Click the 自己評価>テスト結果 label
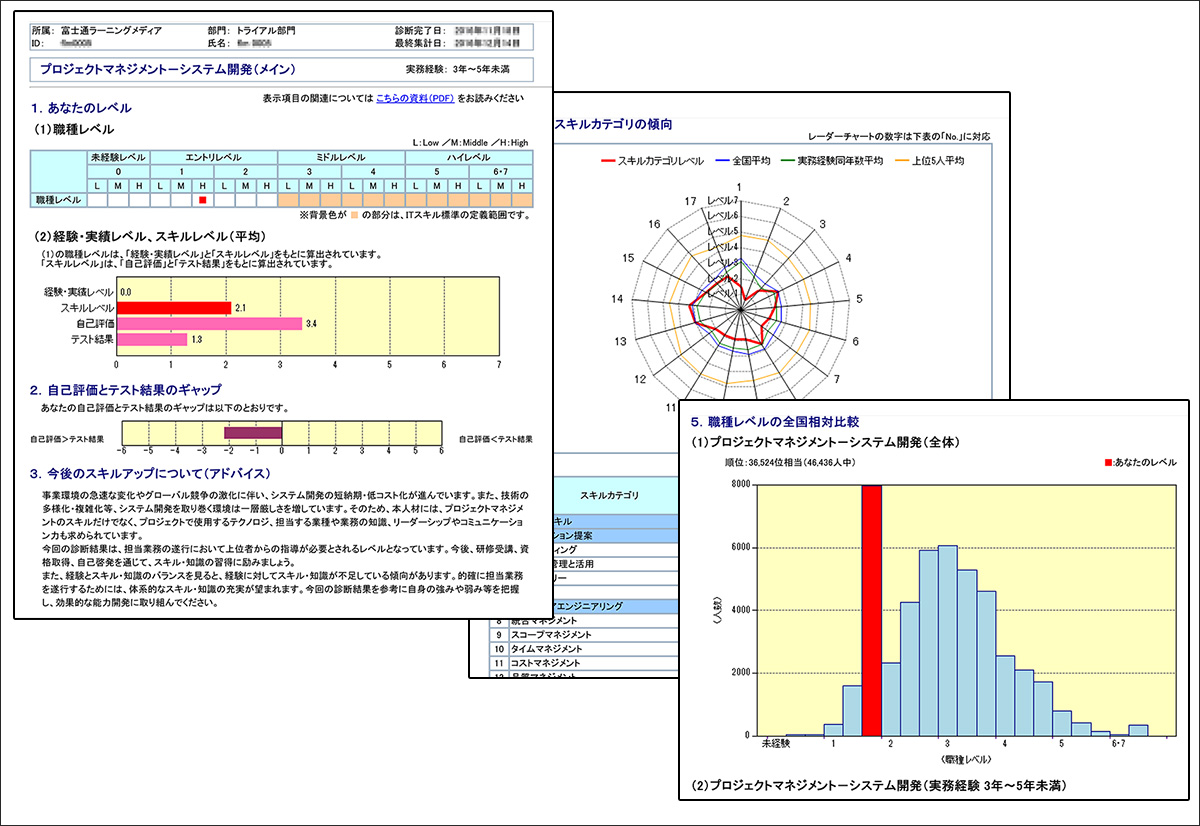The width and height of the screenshot is (1200, 826). pos(67,439)
